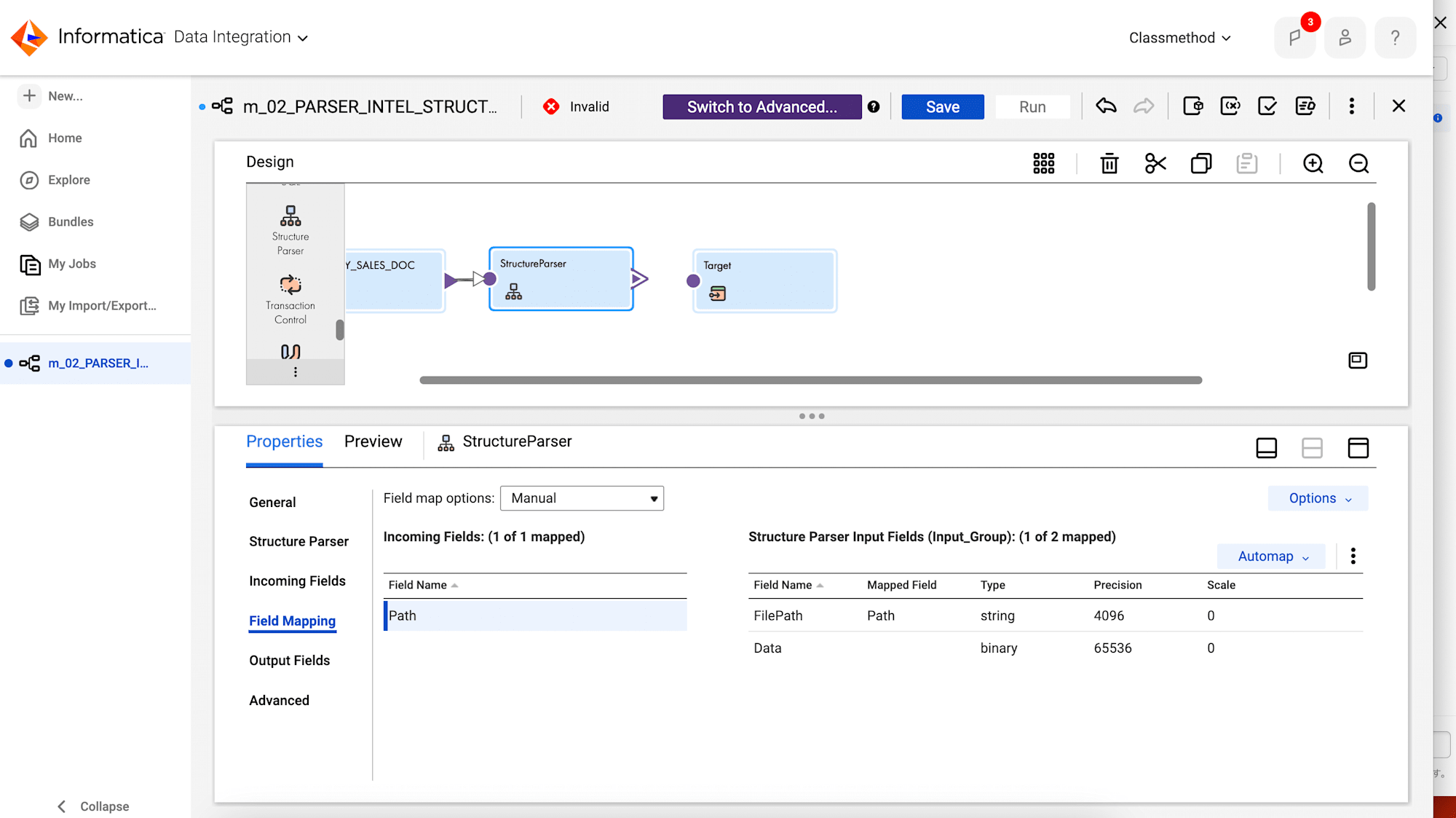Click the delete transformation icon in toolbar
Screen dimensions: 1456x818
(1109, 163)
